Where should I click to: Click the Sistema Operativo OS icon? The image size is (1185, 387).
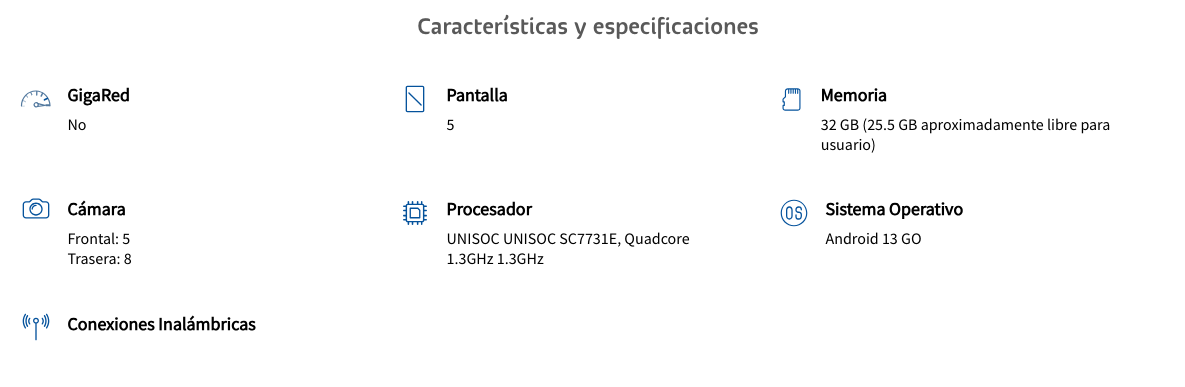click(x=794, y=213)
